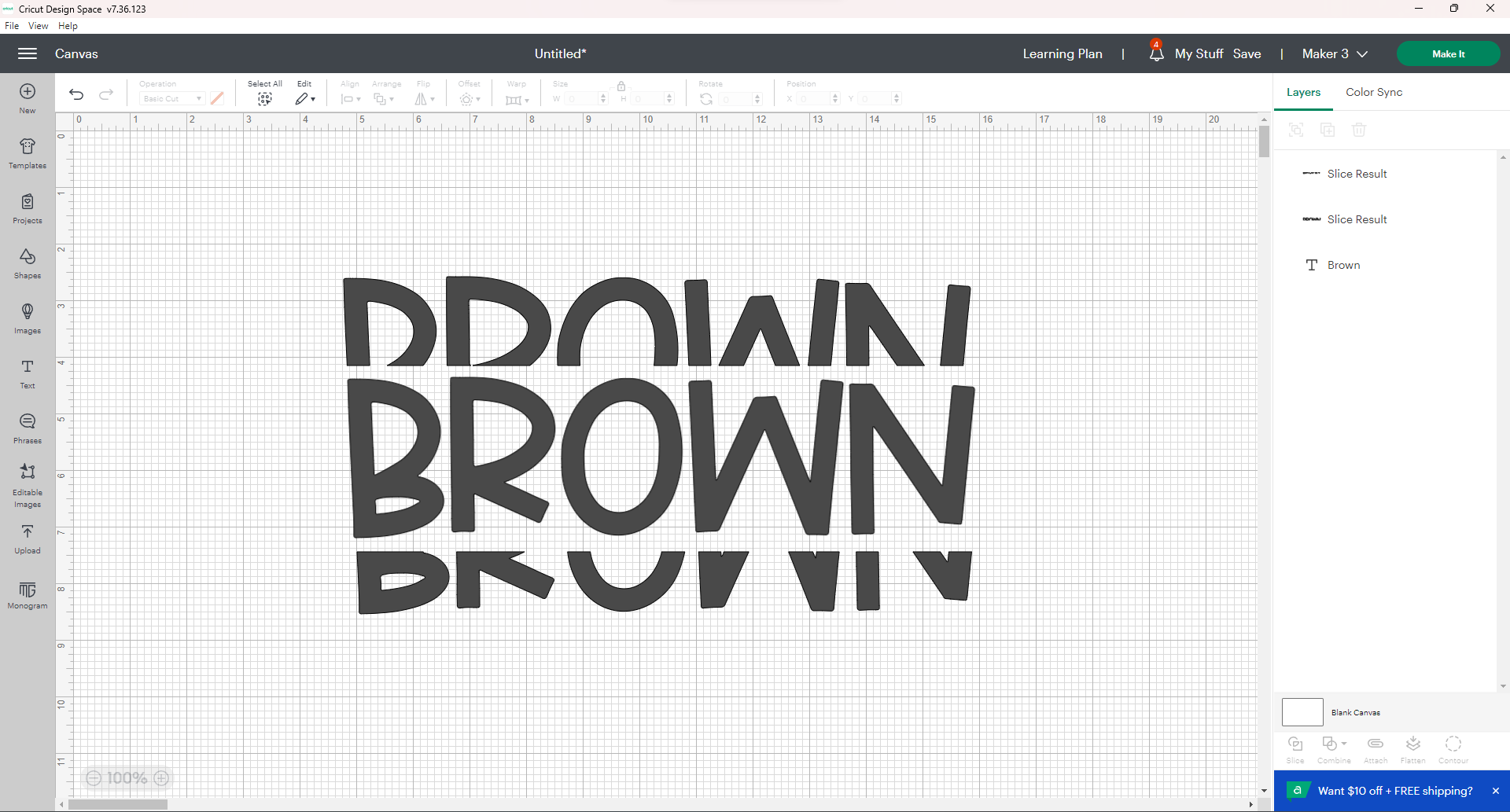
Task: Open the notifications bell
Action: 1156,53
